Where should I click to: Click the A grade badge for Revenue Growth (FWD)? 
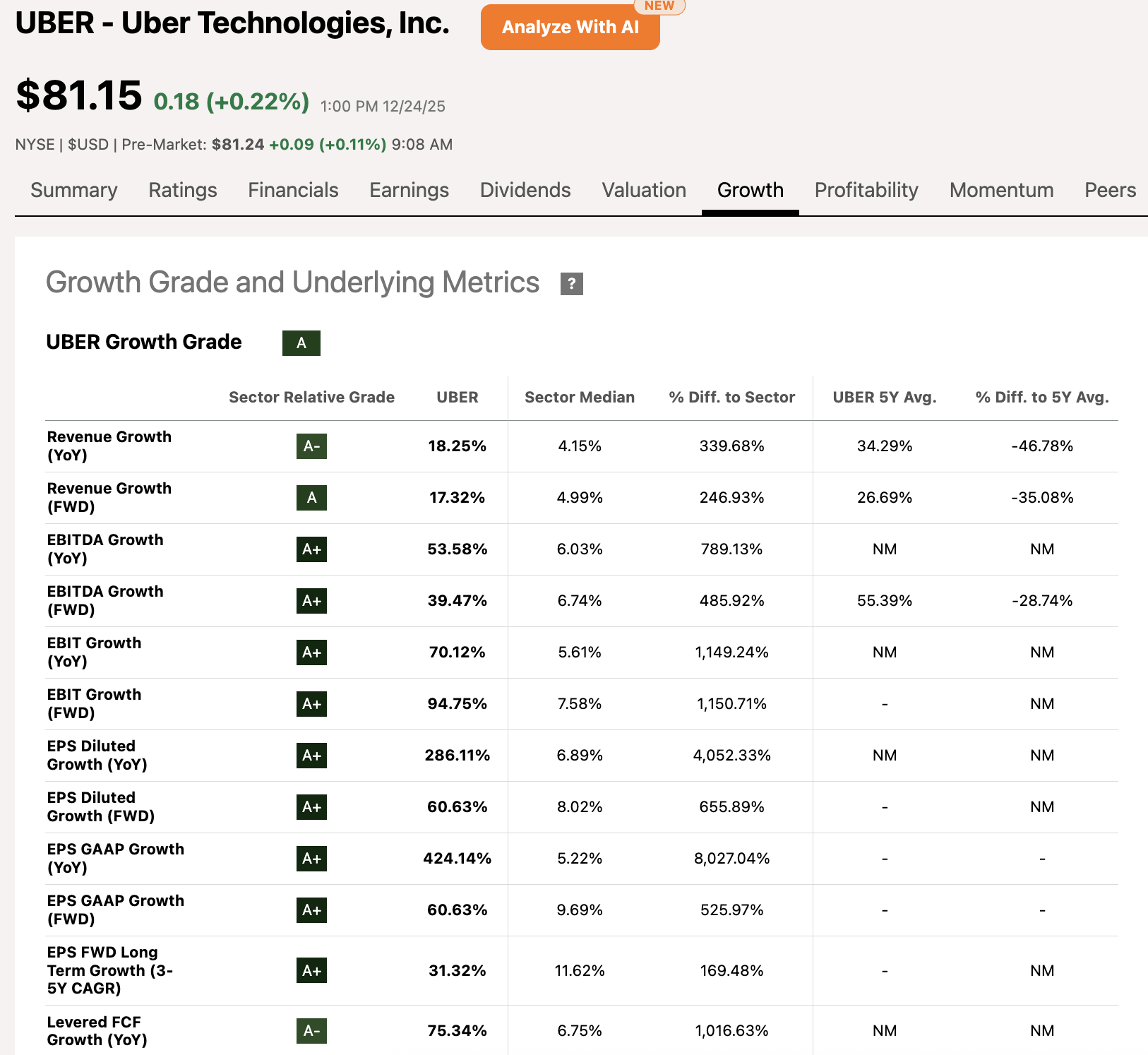pos(311,498)
